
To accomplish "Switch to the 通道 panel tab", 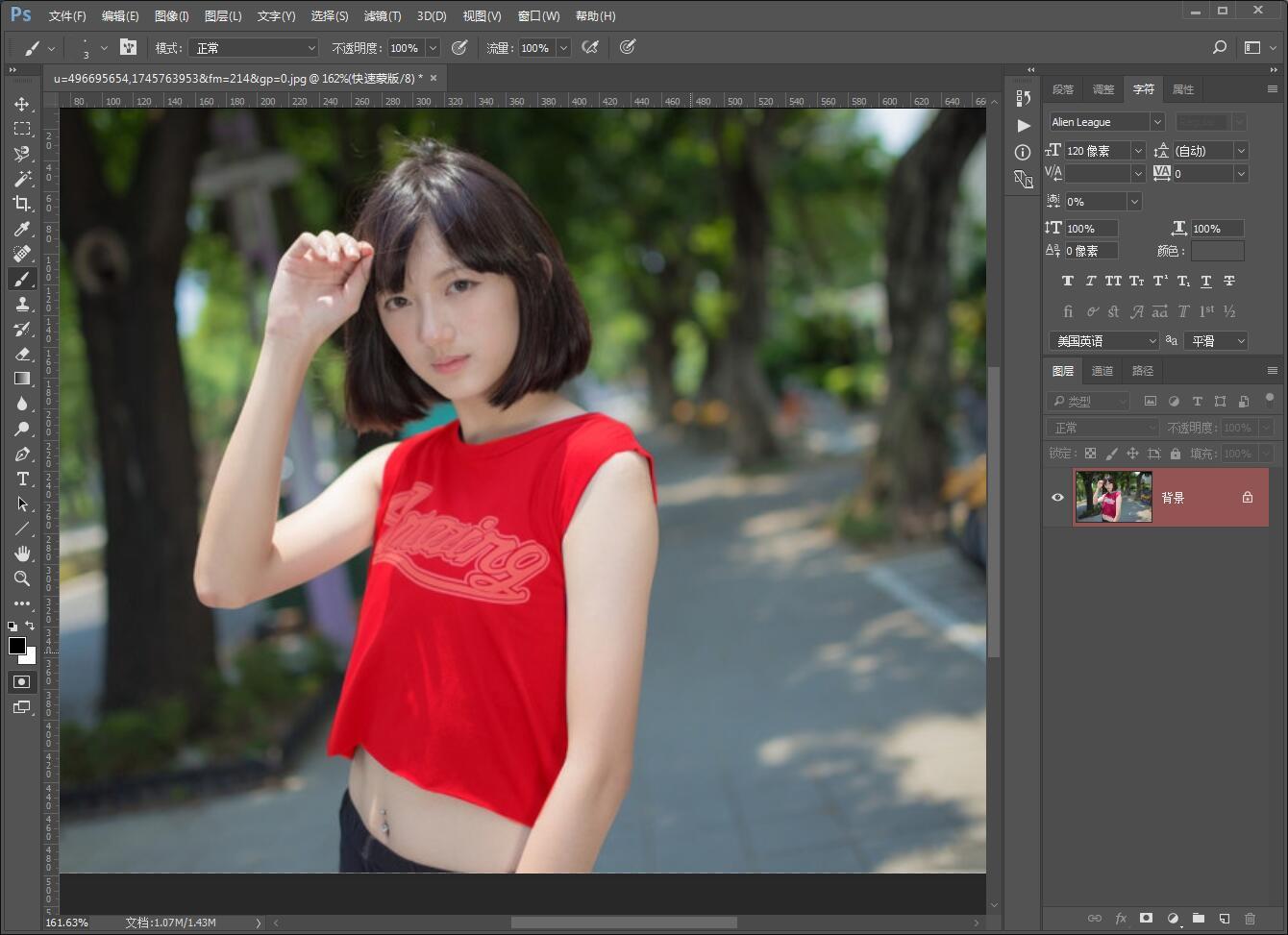I will point(1102,370).
